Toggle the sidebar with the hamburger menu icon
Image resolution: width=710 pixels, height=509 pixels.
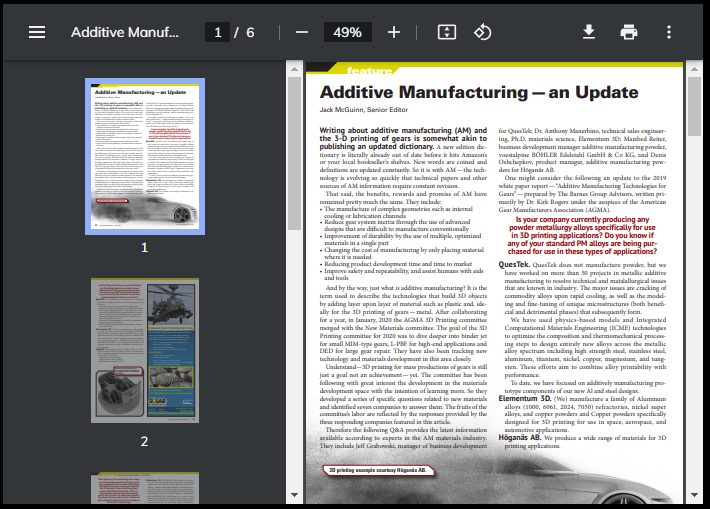coord(37,32)
